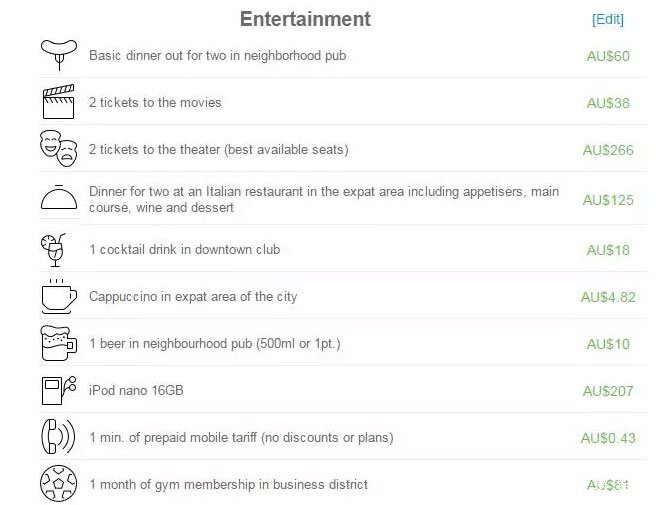
Task: Click the Entertainment section heading
Action: click(305, 19)
